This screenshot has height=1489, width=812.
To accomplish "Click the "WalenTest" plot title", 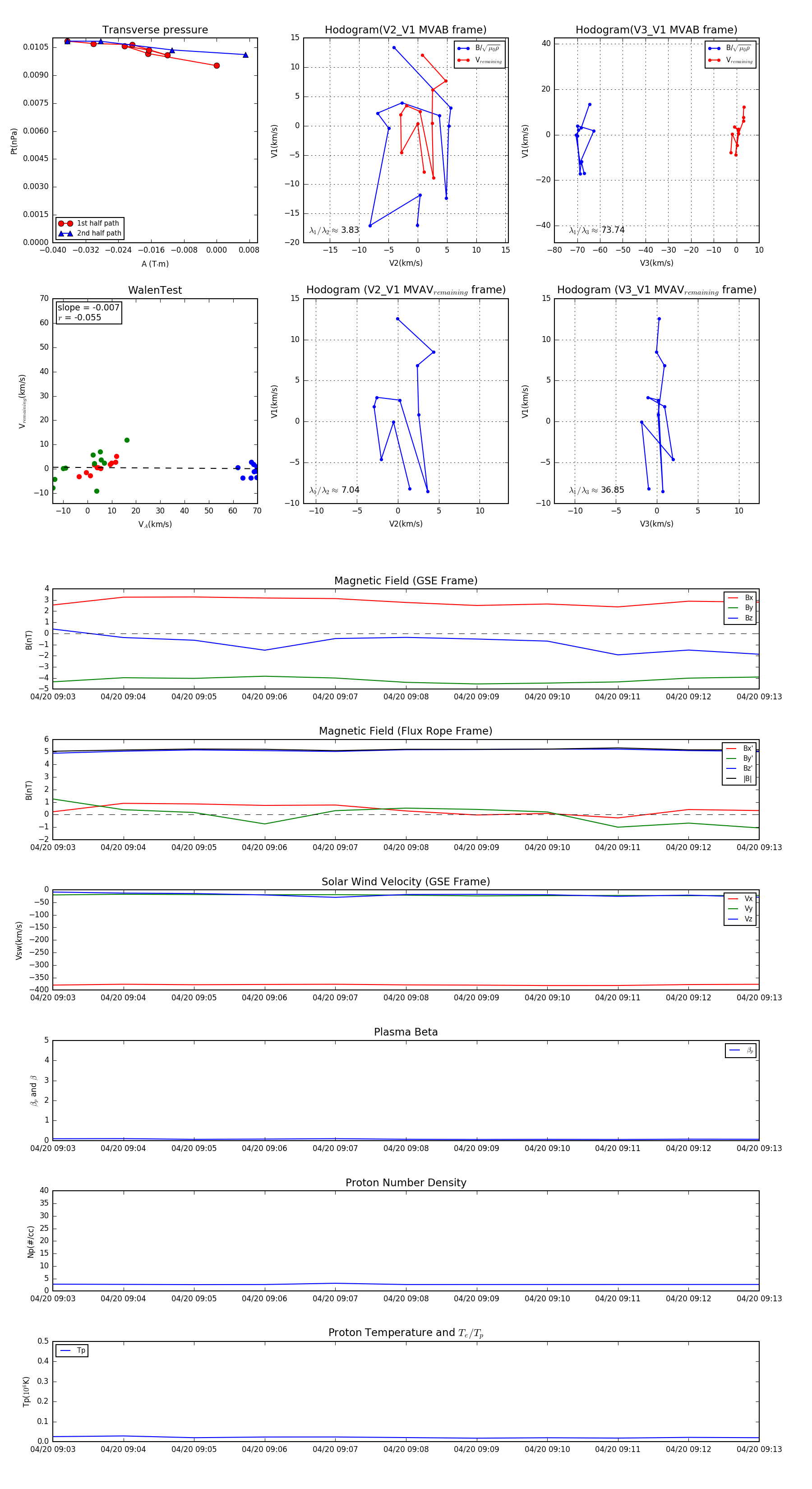I will (x=155, y=290).
